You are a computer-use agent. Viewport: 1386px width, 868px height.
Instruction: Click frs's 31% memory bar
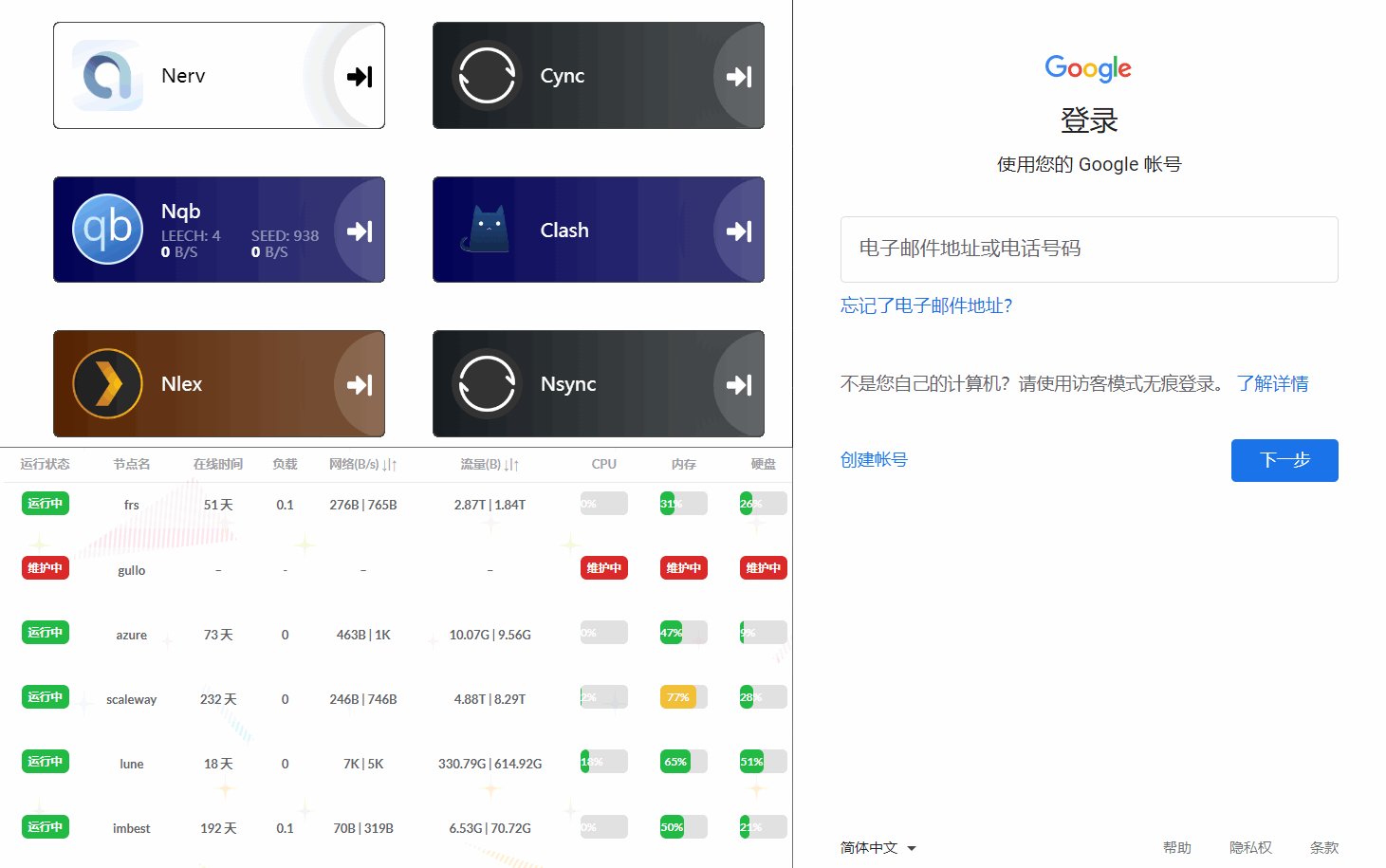pyautogui.click(x=684, y=504)
